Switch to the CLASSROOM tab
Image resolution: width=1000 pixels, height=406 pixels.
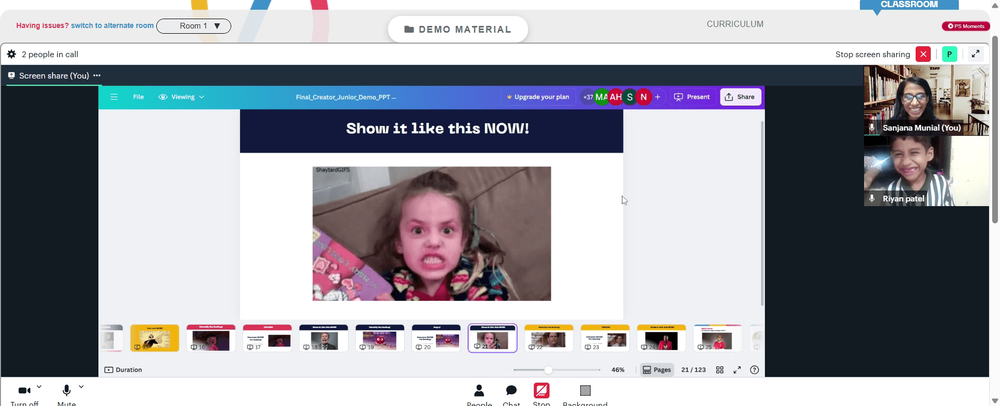909,4
